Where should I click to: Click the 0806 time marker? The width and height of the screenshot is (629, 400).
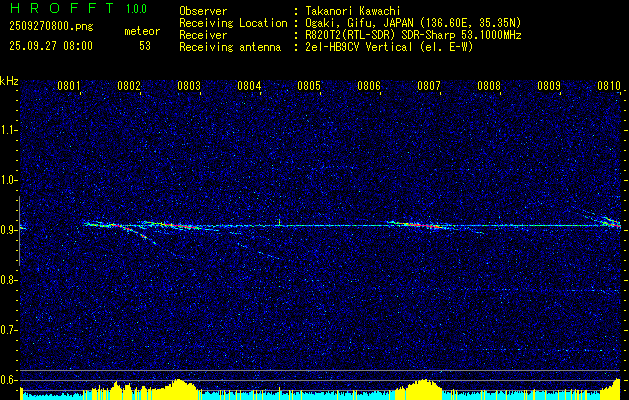point(369,85)
